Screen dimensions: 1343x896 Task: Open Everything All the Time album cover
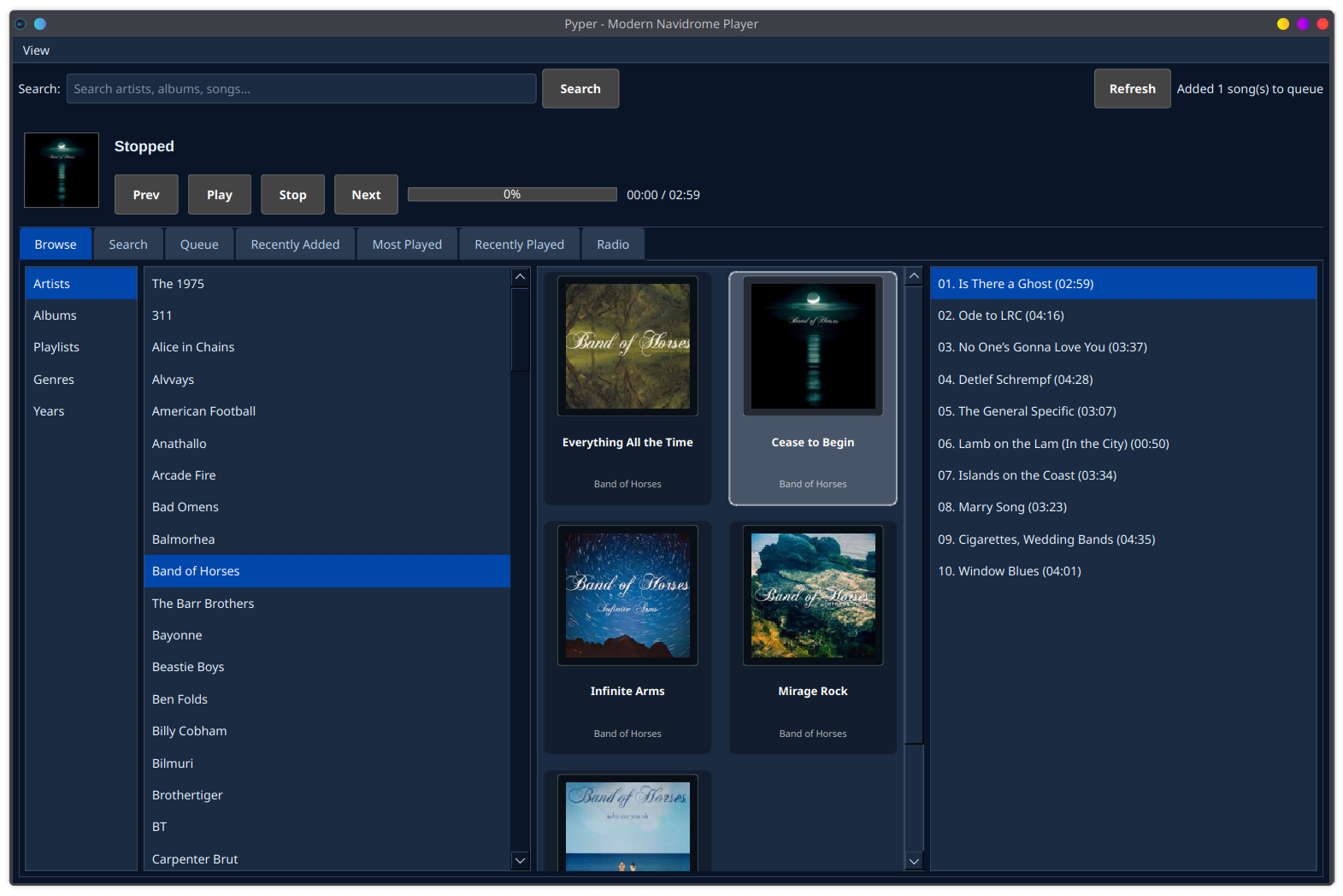click(x=627, y=346)
